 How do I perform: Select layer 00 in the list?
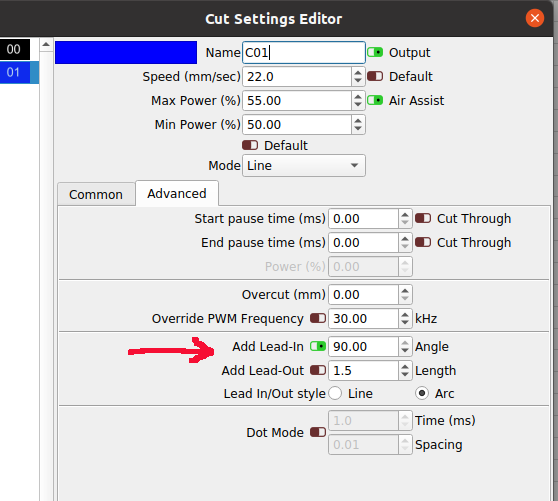click(x=15, y=49)
